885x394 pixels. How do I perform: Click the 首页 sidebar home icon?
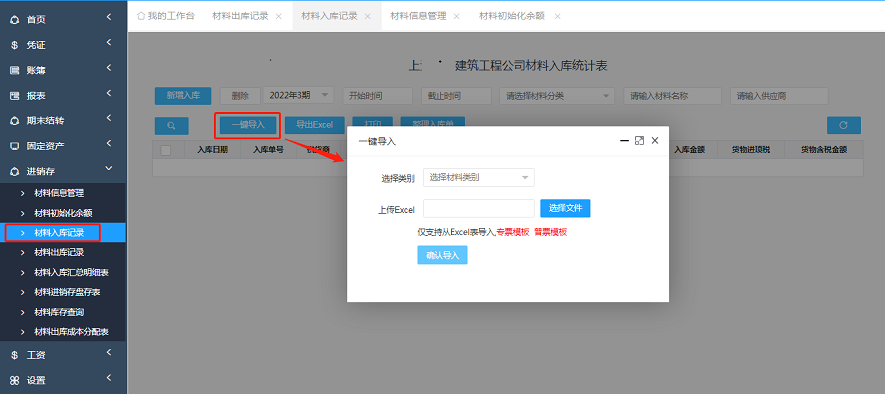click(x=15, y=20)
